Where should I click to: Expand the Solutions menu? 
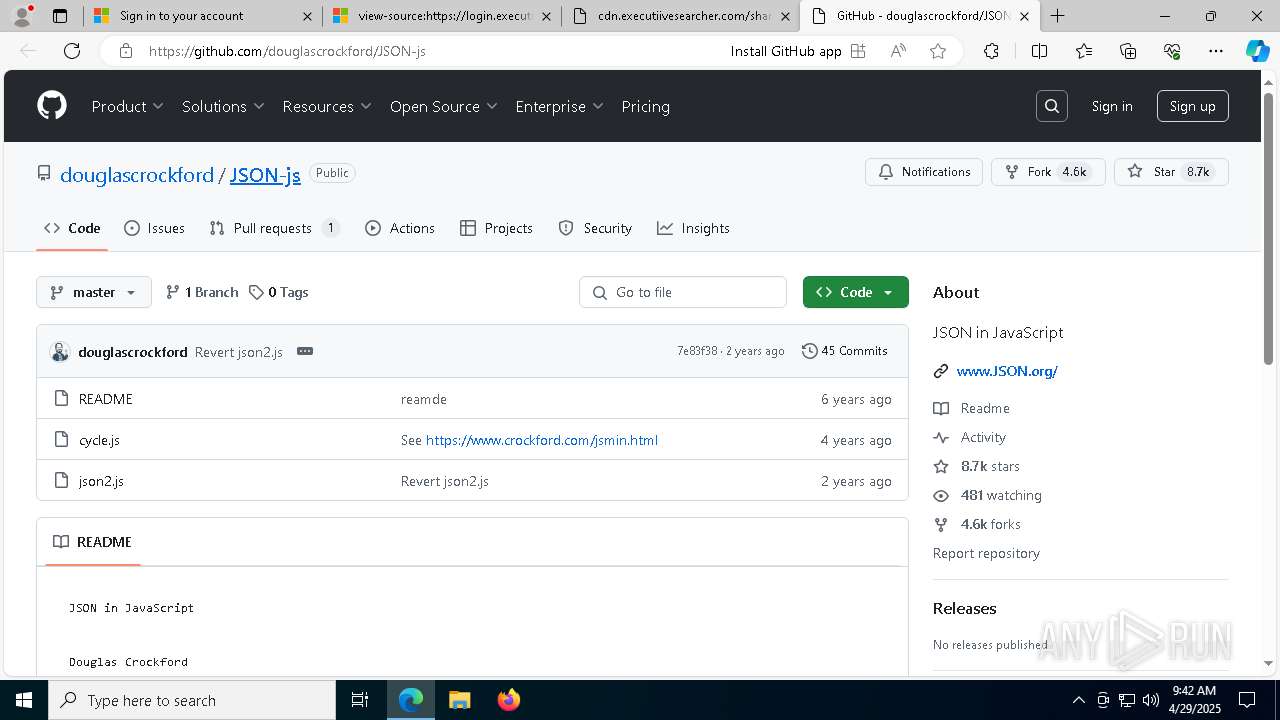223,106
